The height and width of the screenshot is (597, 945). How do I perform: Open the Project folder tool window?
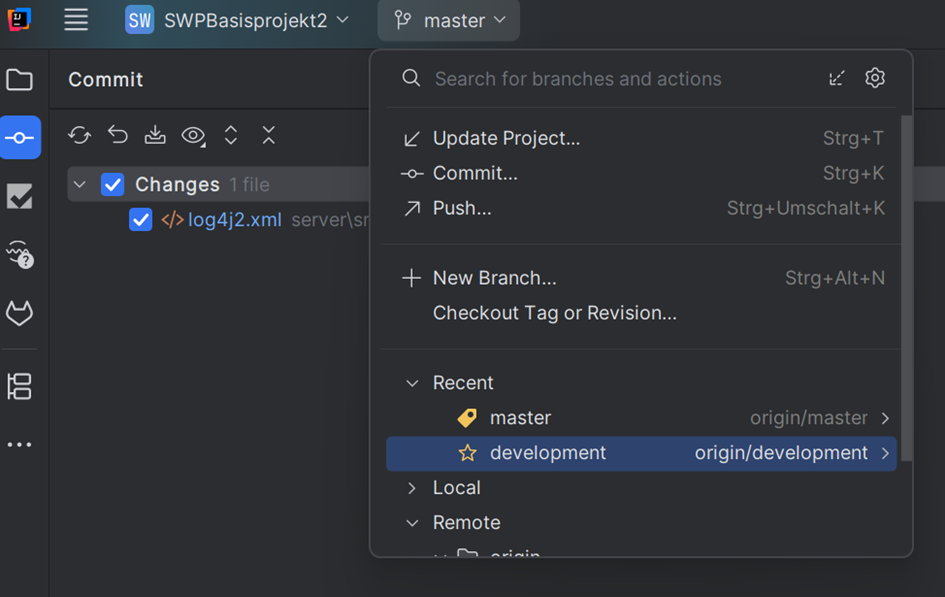(x=20, y=80)
